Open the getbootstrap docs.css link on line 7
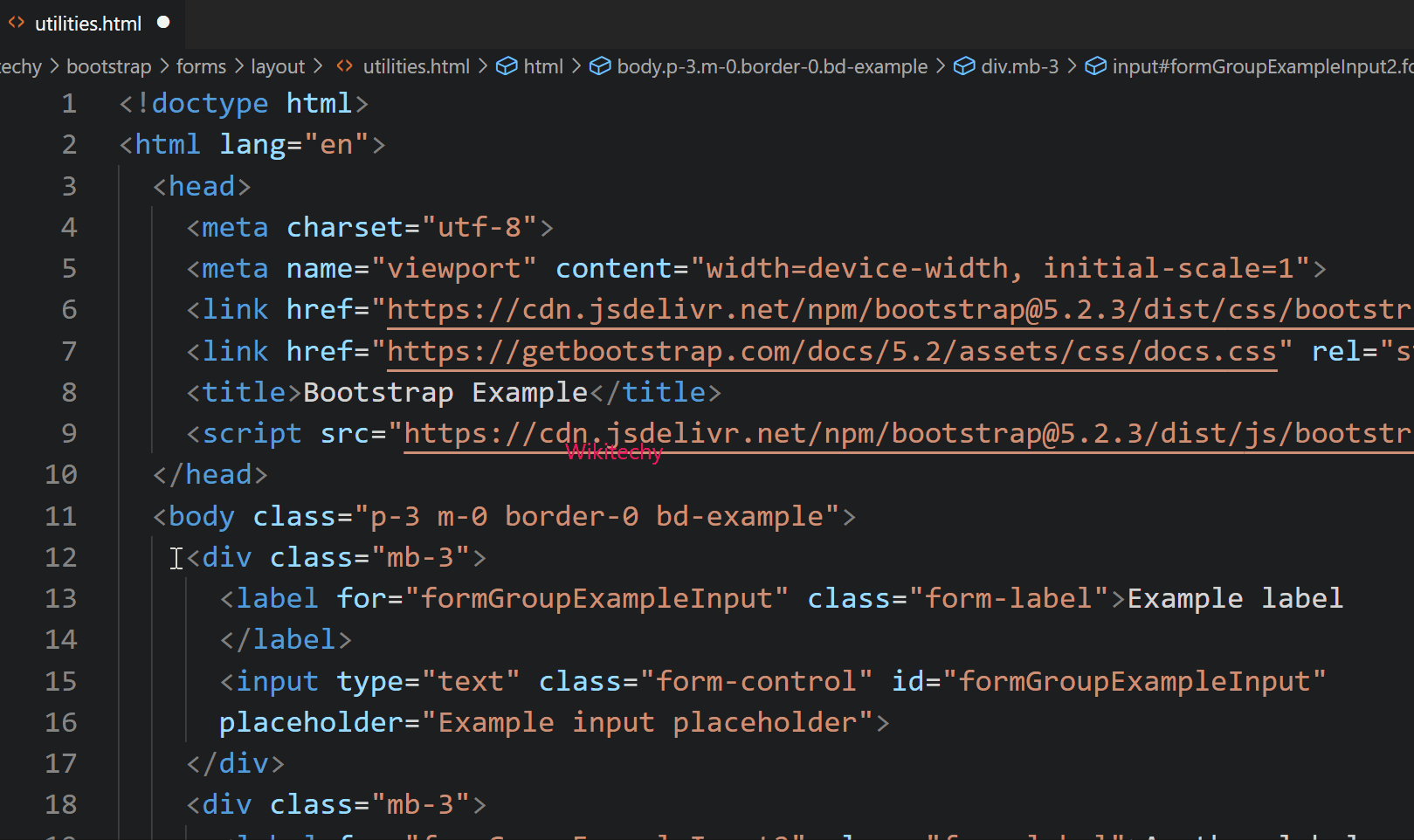Image resolution: width=1414 pixels, height=840 pixels. point(830,350)
